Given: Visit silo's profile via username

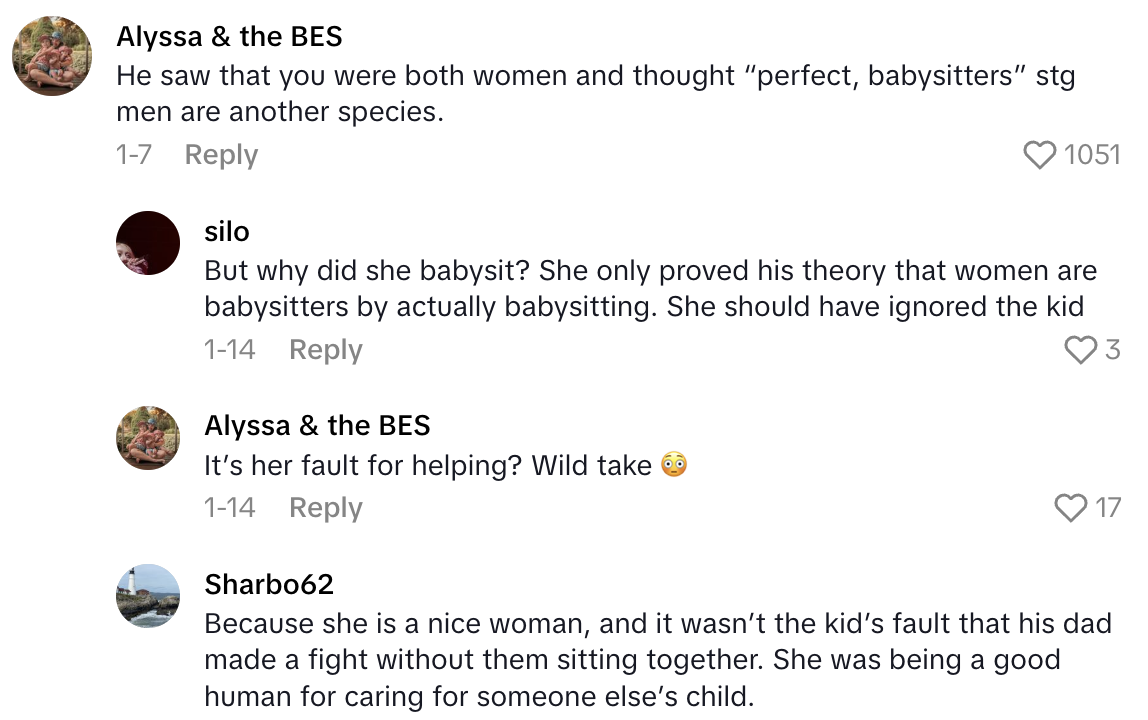Looking at the screenshot, I should pos(227,232).
